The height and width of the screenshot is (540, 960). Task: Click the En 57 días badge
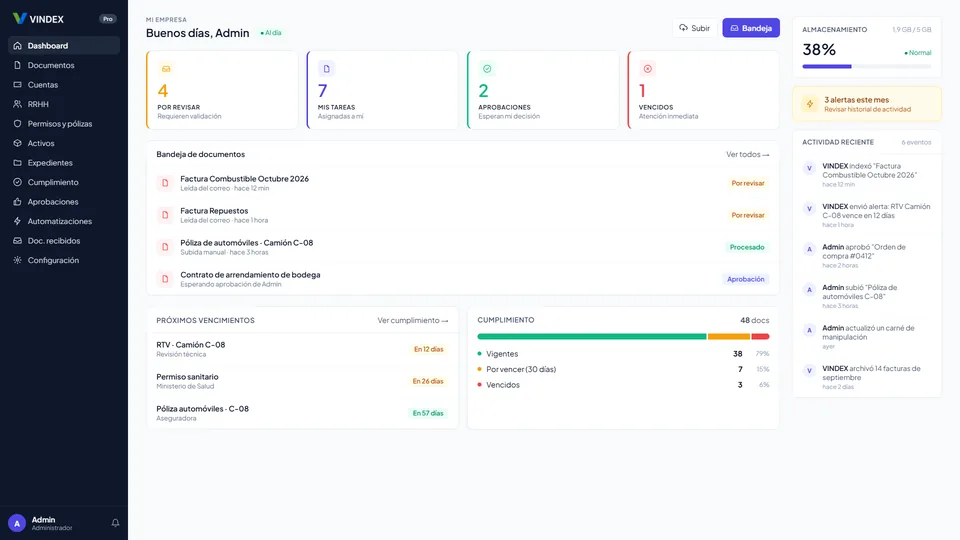(x=427, y=413)
